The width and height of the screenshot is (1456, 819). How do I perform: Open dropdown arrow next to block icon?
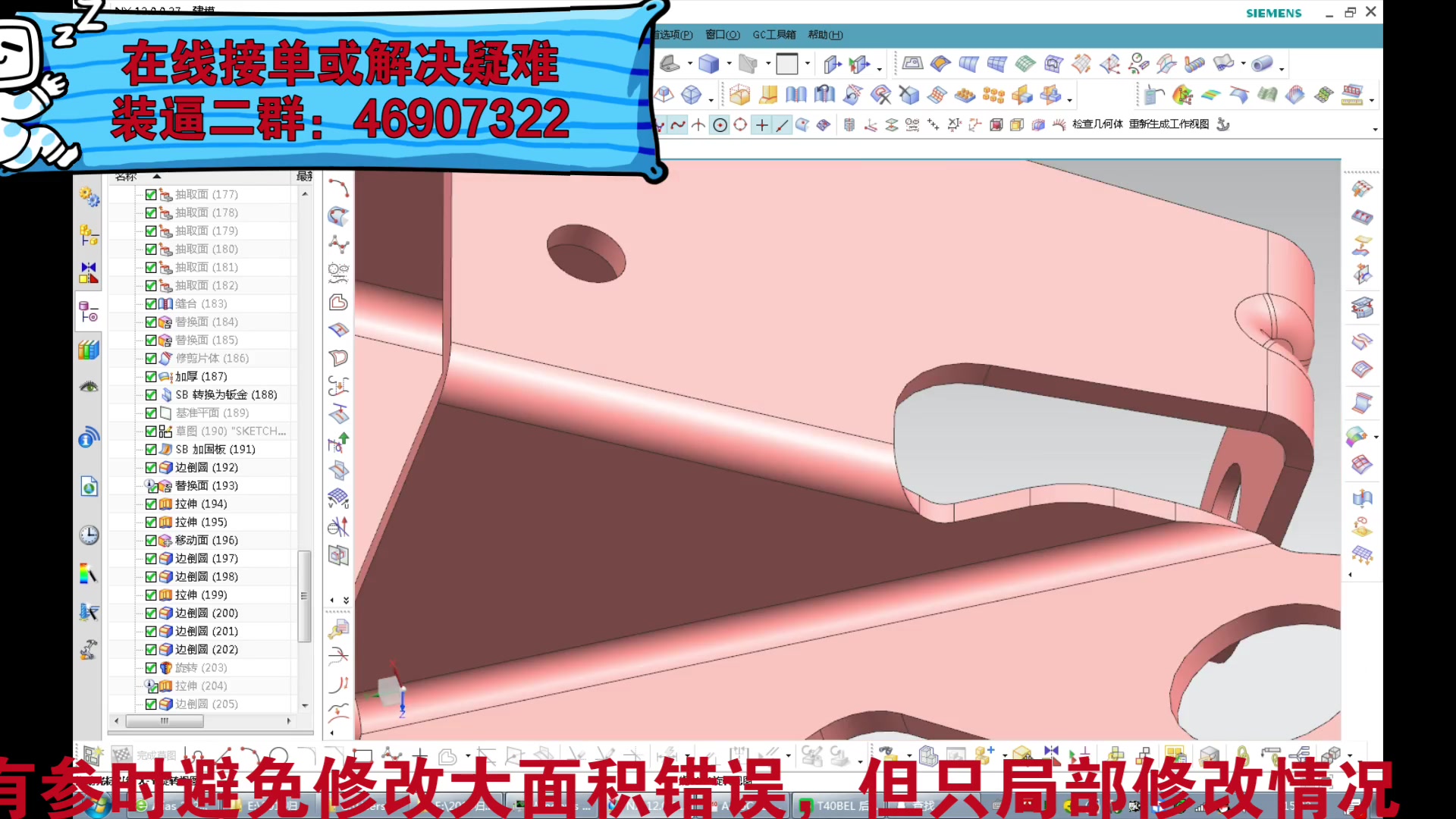tap(729, 64)
